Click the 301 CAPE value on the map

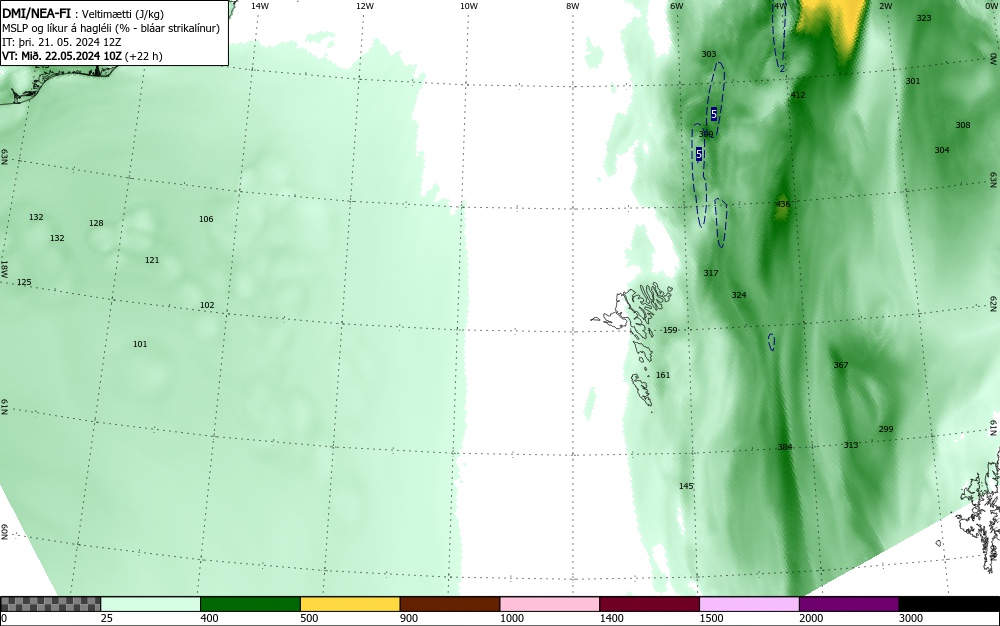pos(913,81)
